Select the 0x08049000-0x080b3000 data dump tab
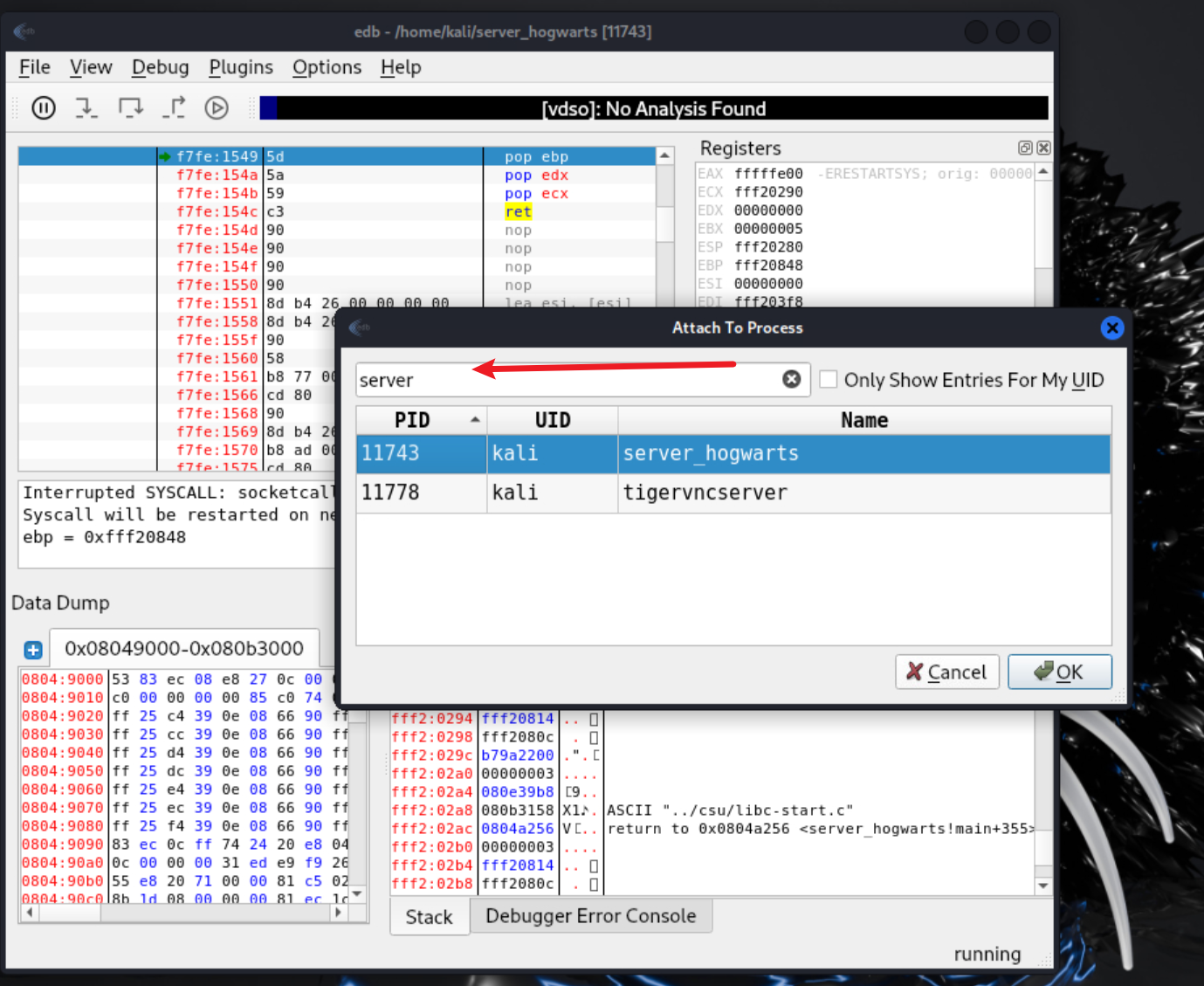 click(184, 648)
